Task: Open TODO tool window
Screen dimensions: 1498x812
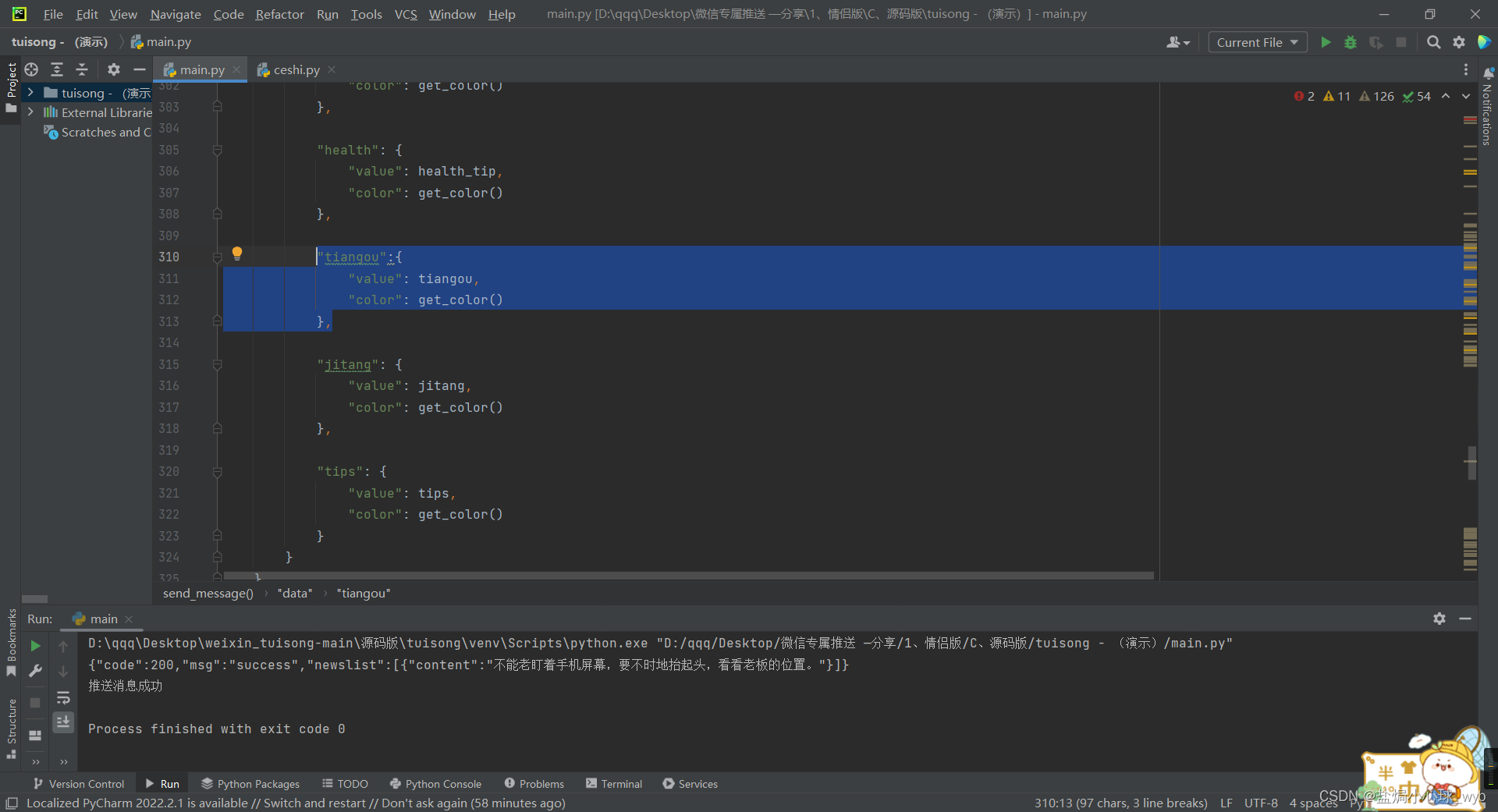Action: [x=345, y=783]
